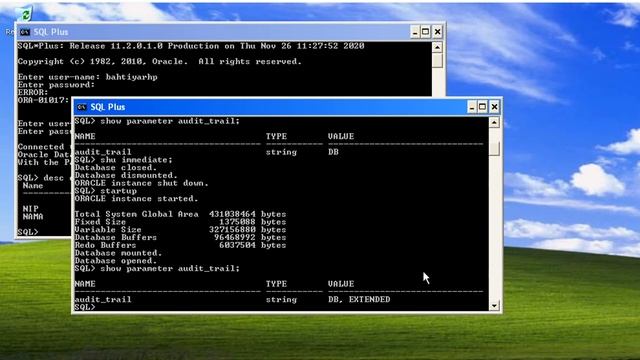Viewport: 640px width, 360px height.
Task: Click the 'Fixed Size' line
Action: (x=180, y=222)
